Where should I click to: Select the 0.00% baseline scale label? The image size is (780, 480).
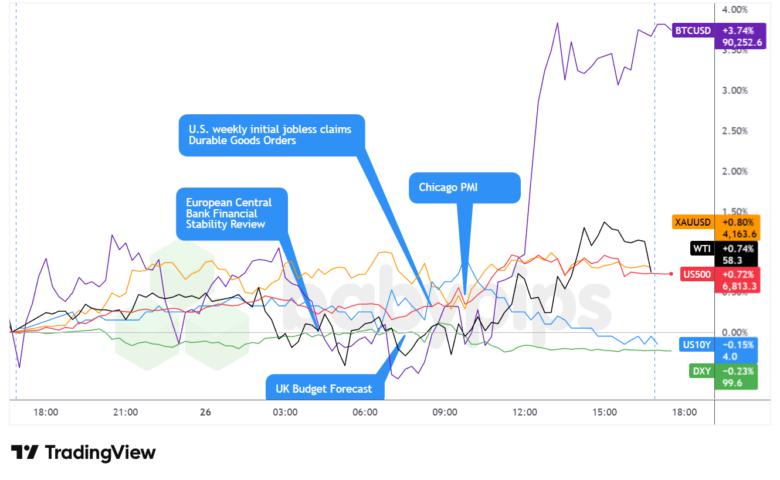point(735,332)
